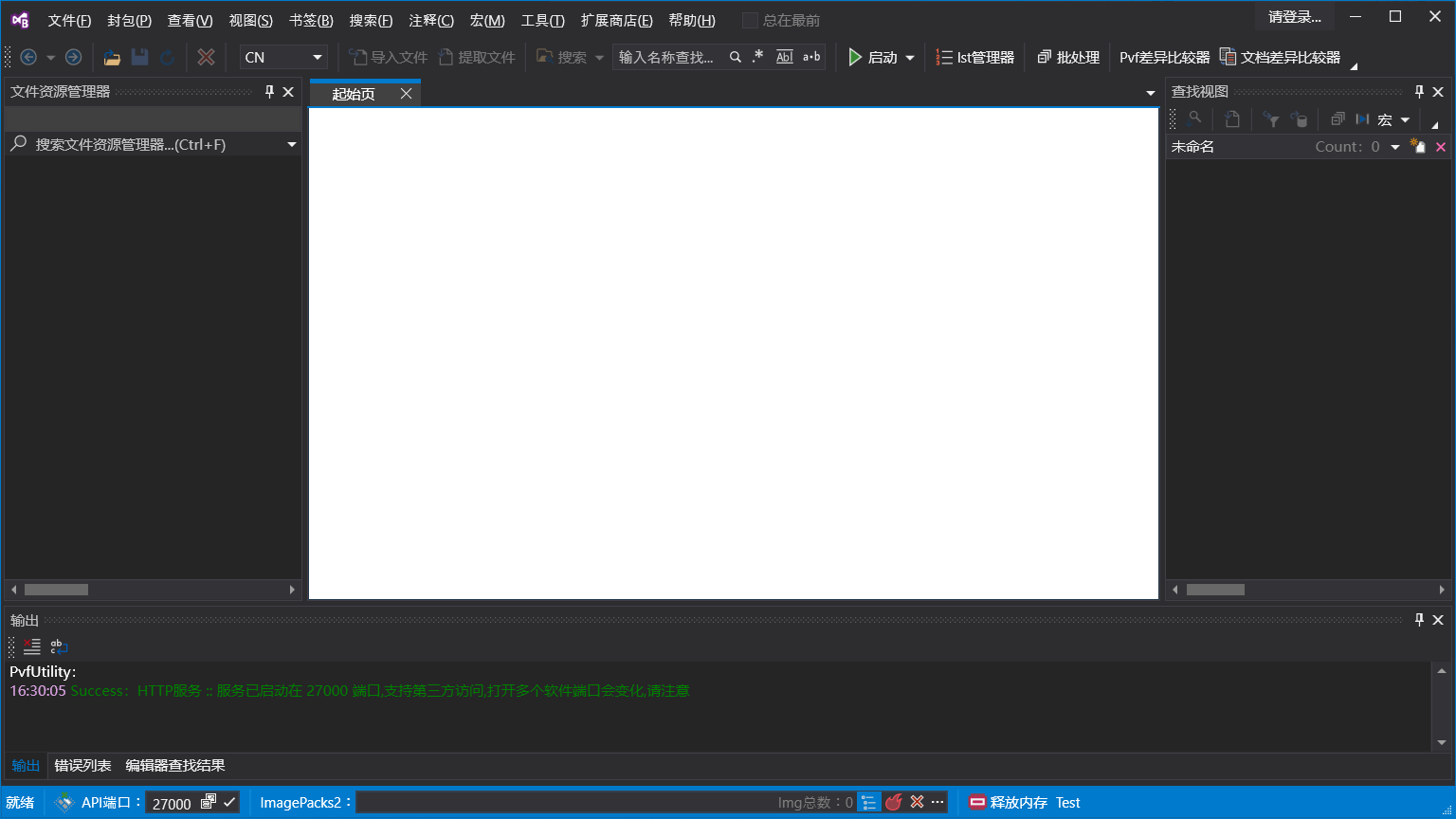Click the open folder toolbar icon
The image size is (1456, 819).
[x=112, y=57]
